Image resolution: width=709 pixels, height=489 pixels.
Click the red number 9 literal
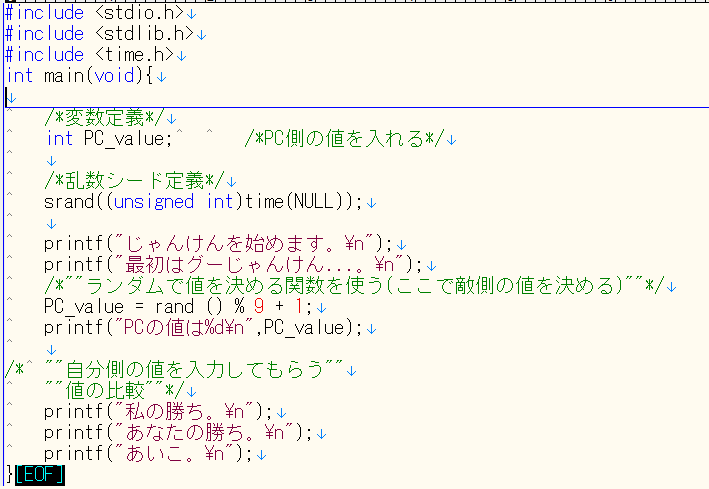(x=259, y=307)
